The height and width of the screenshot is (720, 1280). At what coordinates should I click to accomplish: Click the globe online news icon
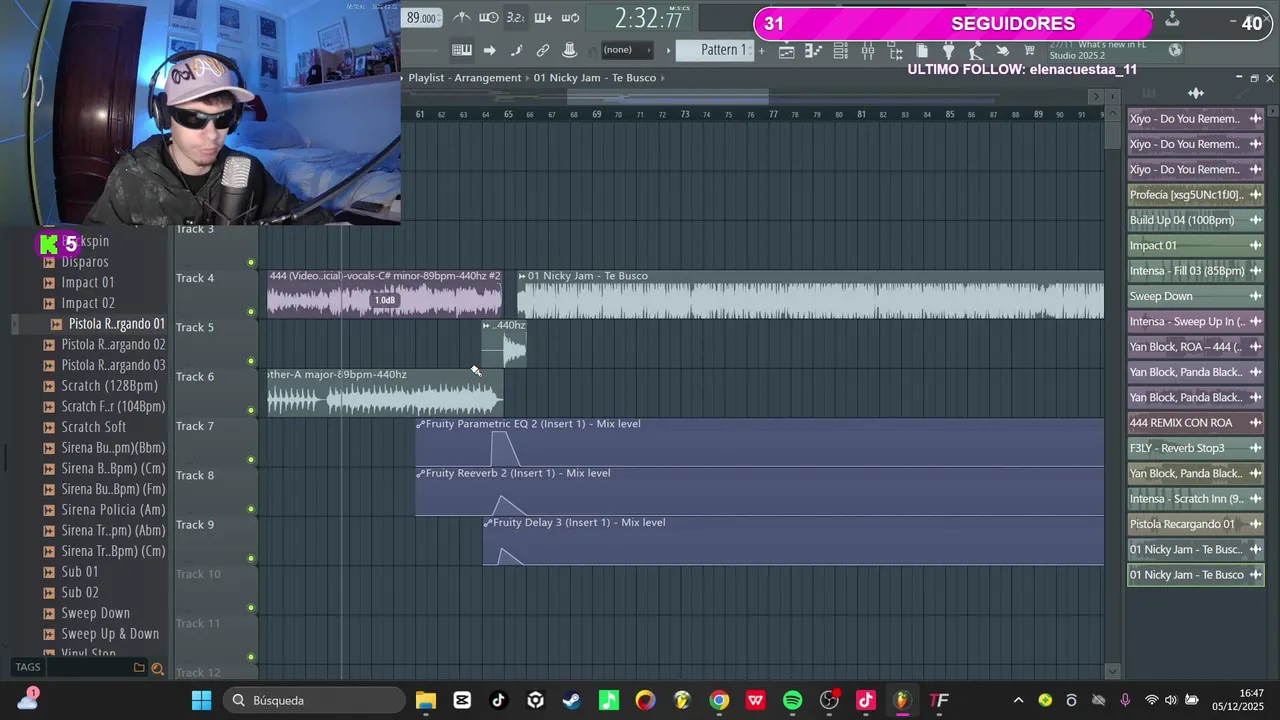(1175, 50)
